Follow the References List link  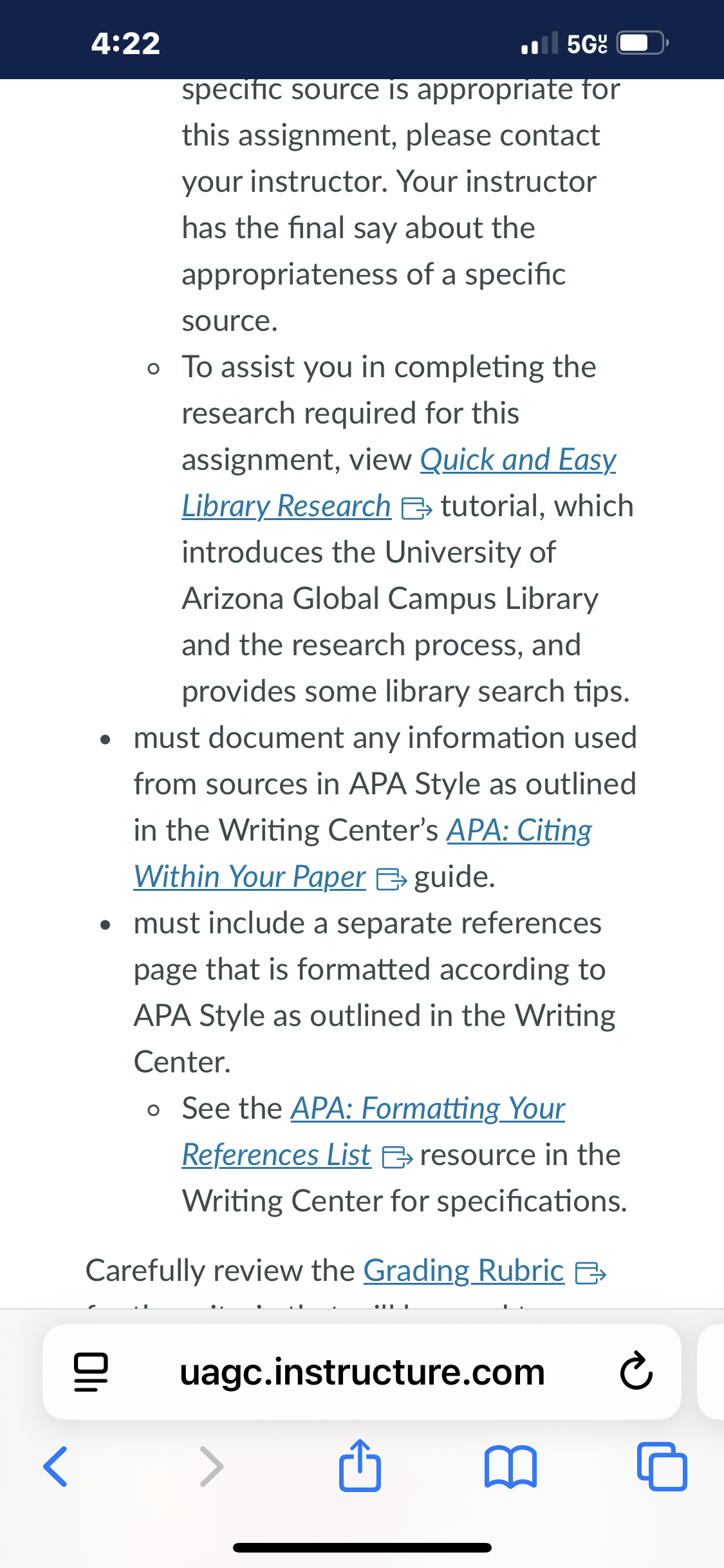[x=277, y=1155]
